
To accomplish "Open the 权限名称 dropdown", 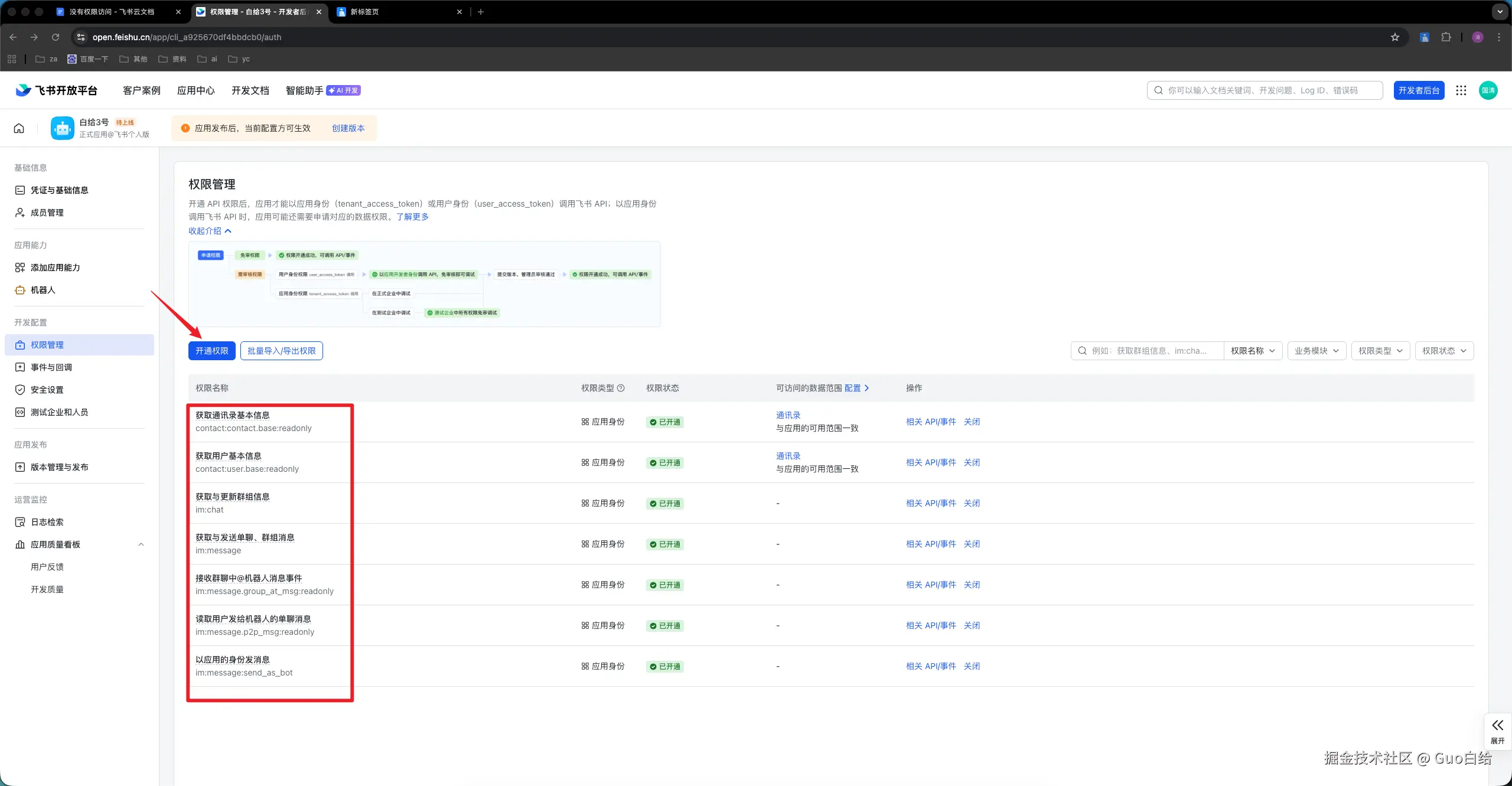I will [1253, 351].
